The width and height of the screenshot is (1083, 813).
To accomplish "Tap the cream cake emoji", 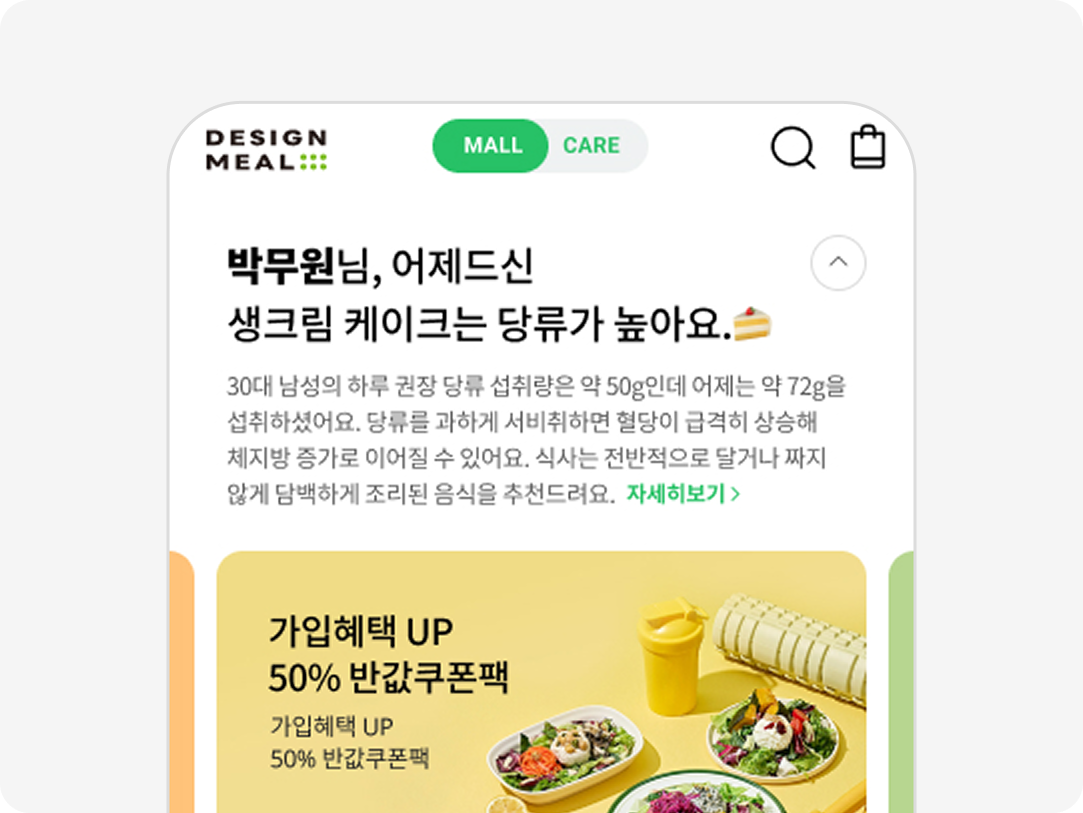I will (x=751, y=323).
